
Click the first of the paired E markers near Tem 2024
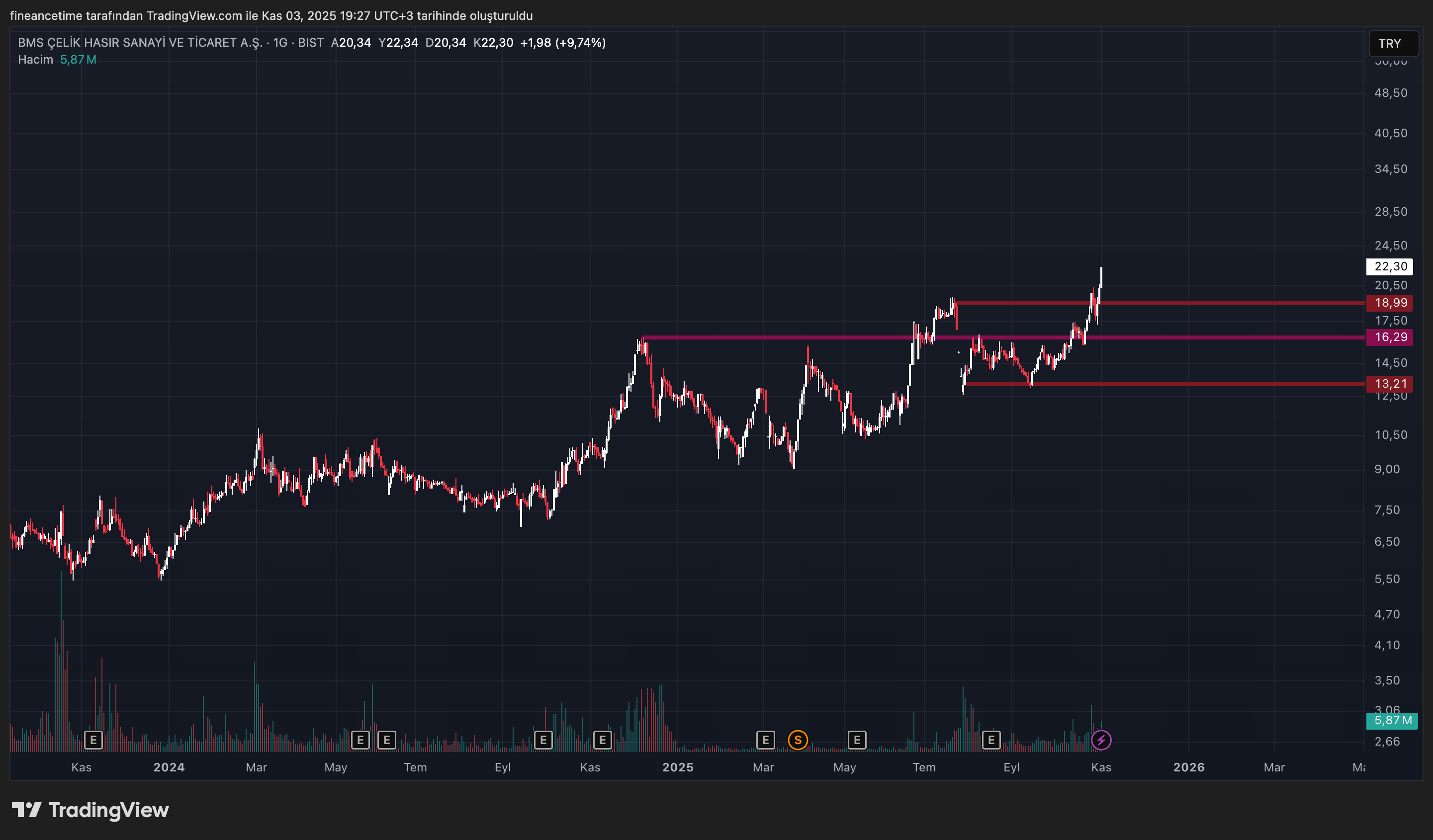tap(360, 740)
